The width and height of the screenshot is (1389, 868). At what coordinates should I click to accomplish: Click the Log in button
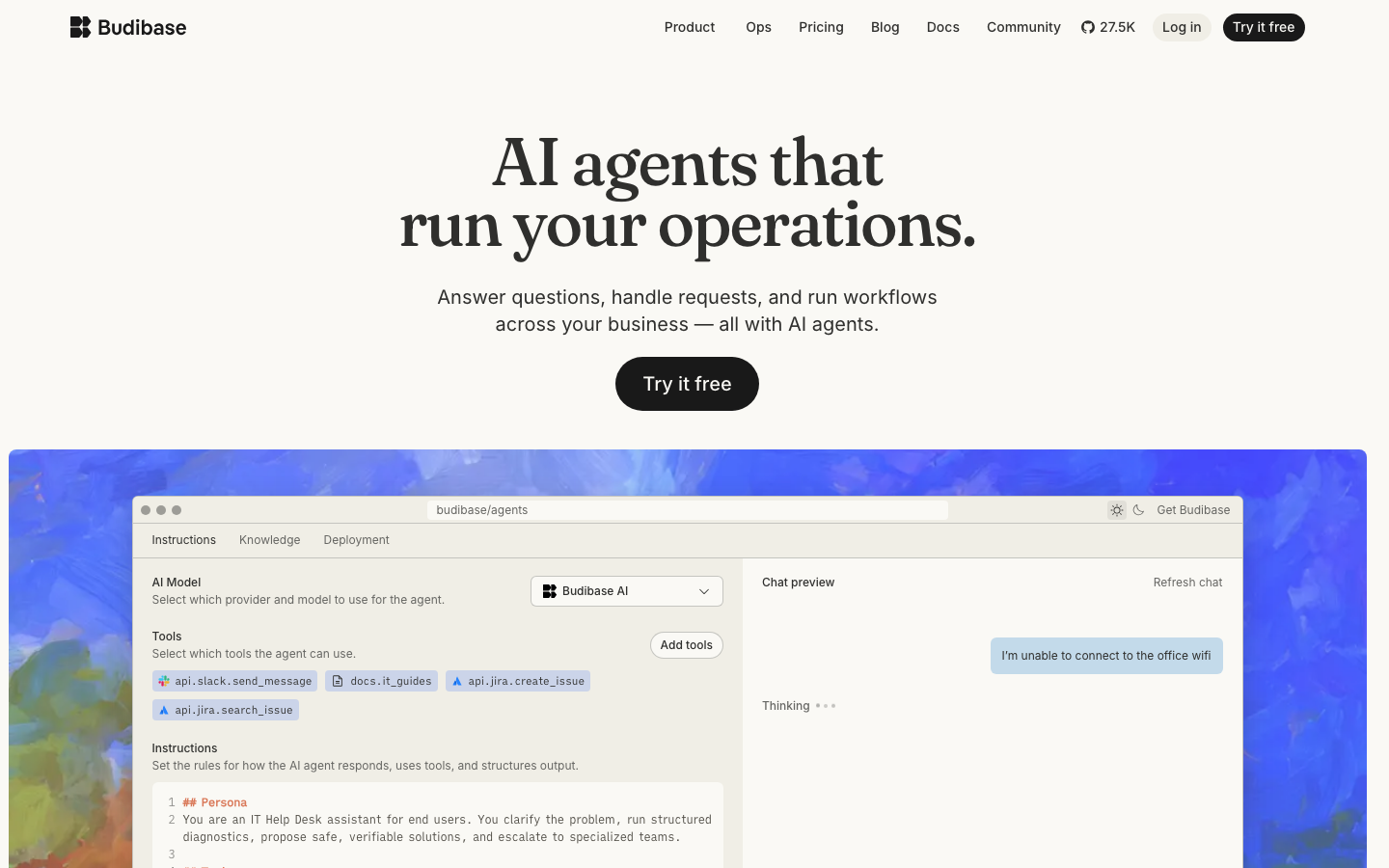click(x=1181, y=27)
